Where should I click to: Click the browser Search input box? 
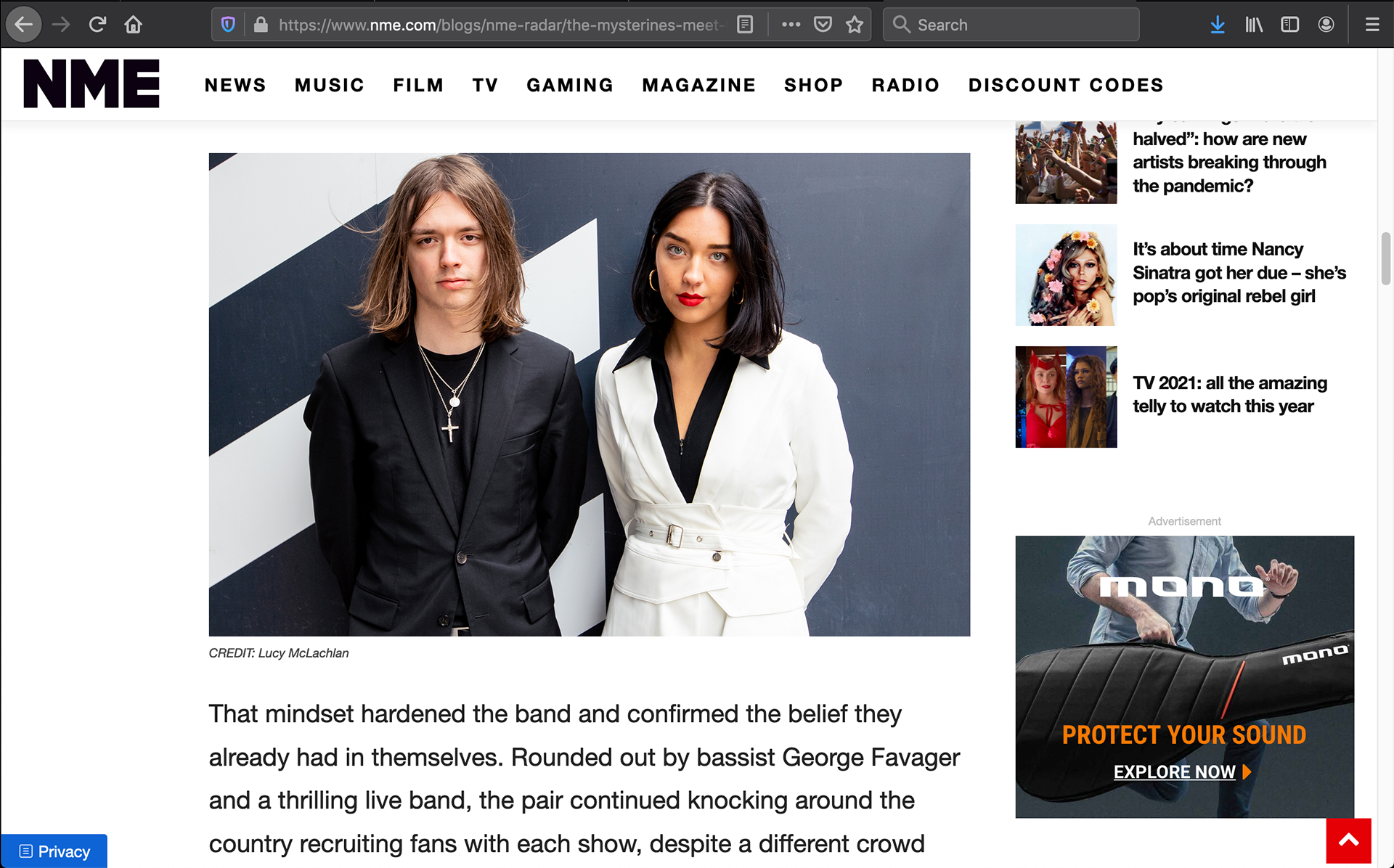[1011, 25]
